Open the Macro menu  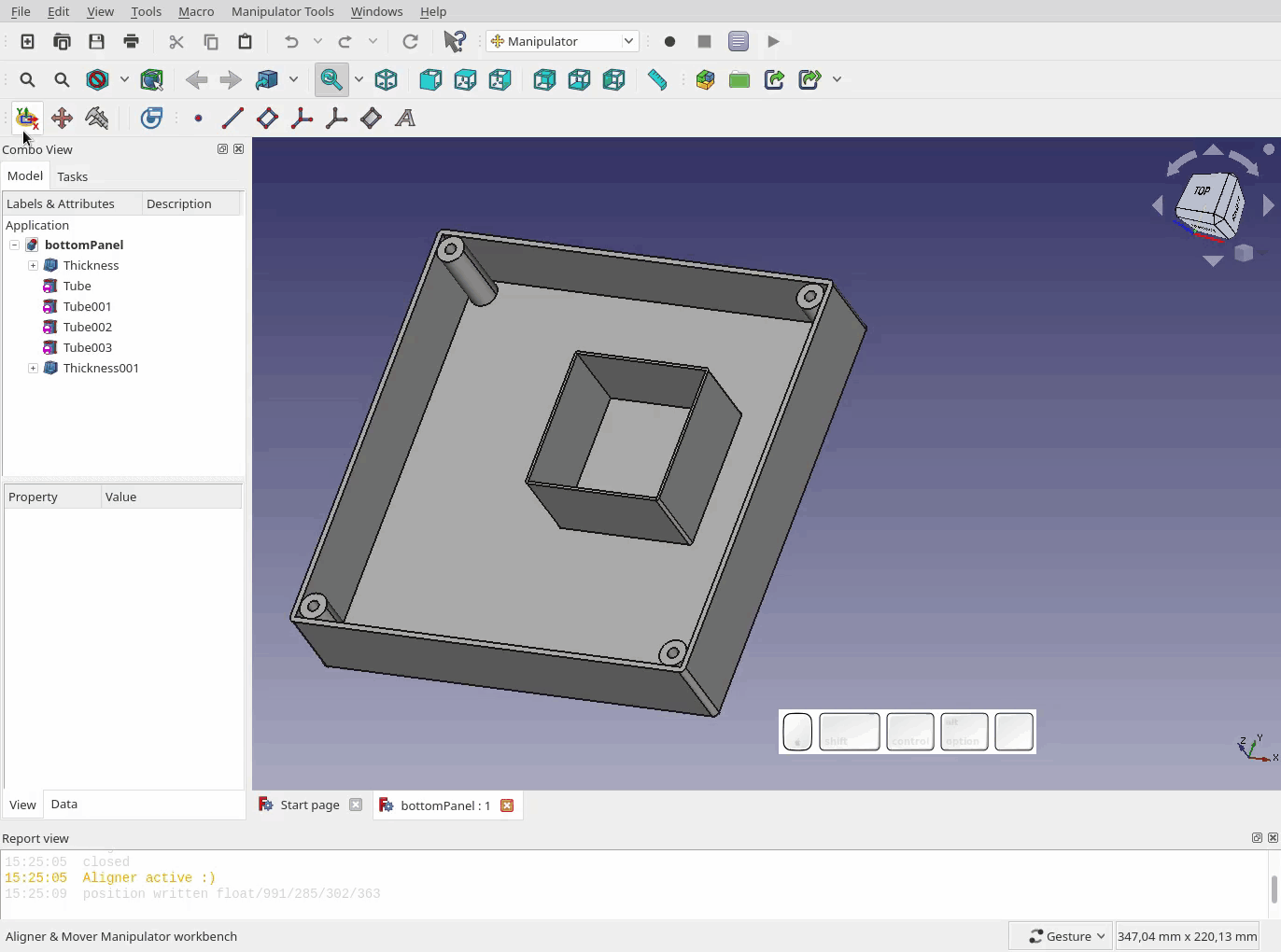pos(196,11)
